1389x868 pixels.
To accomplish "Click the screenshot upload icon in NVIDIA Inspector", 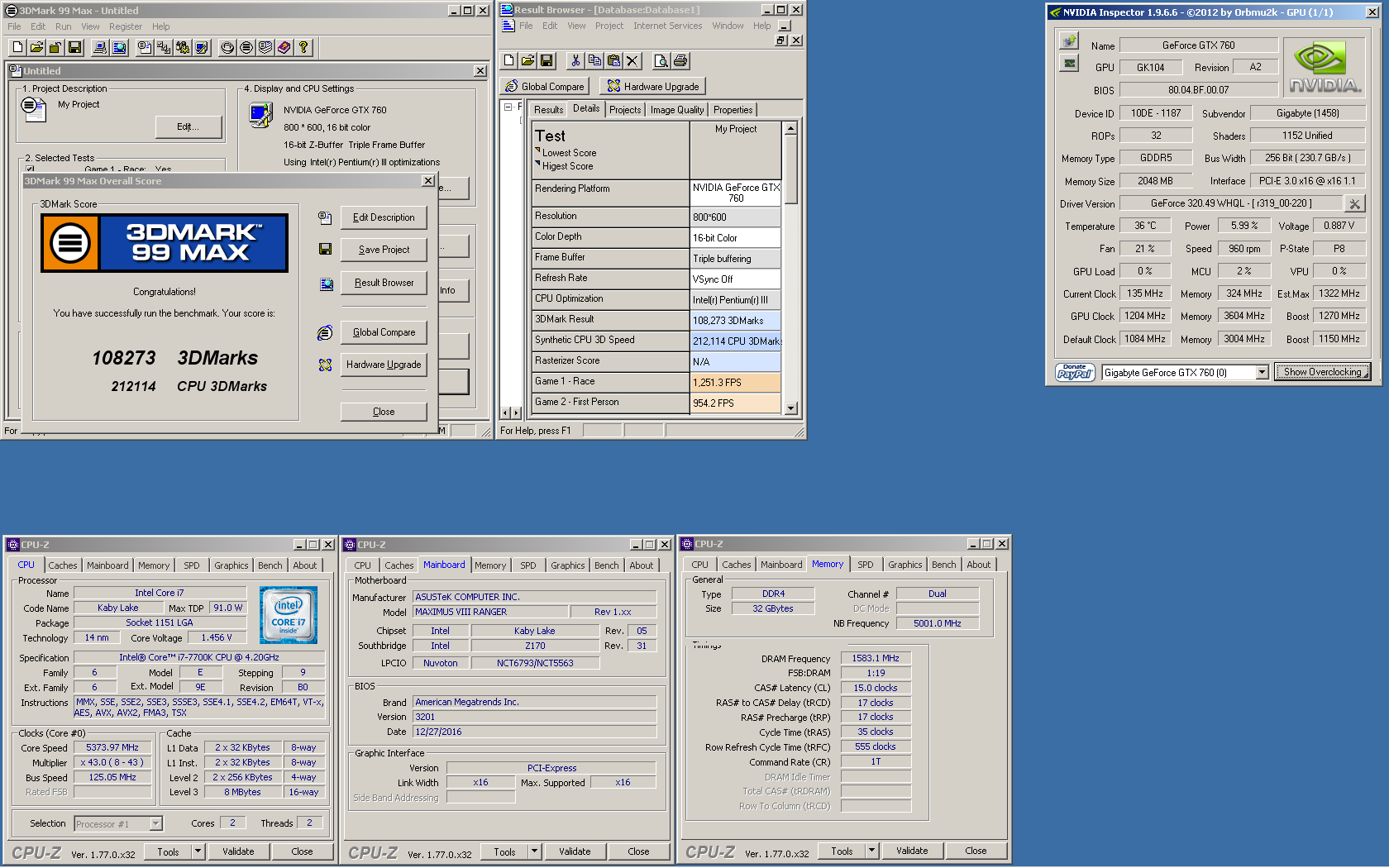I will point(1069,41).
